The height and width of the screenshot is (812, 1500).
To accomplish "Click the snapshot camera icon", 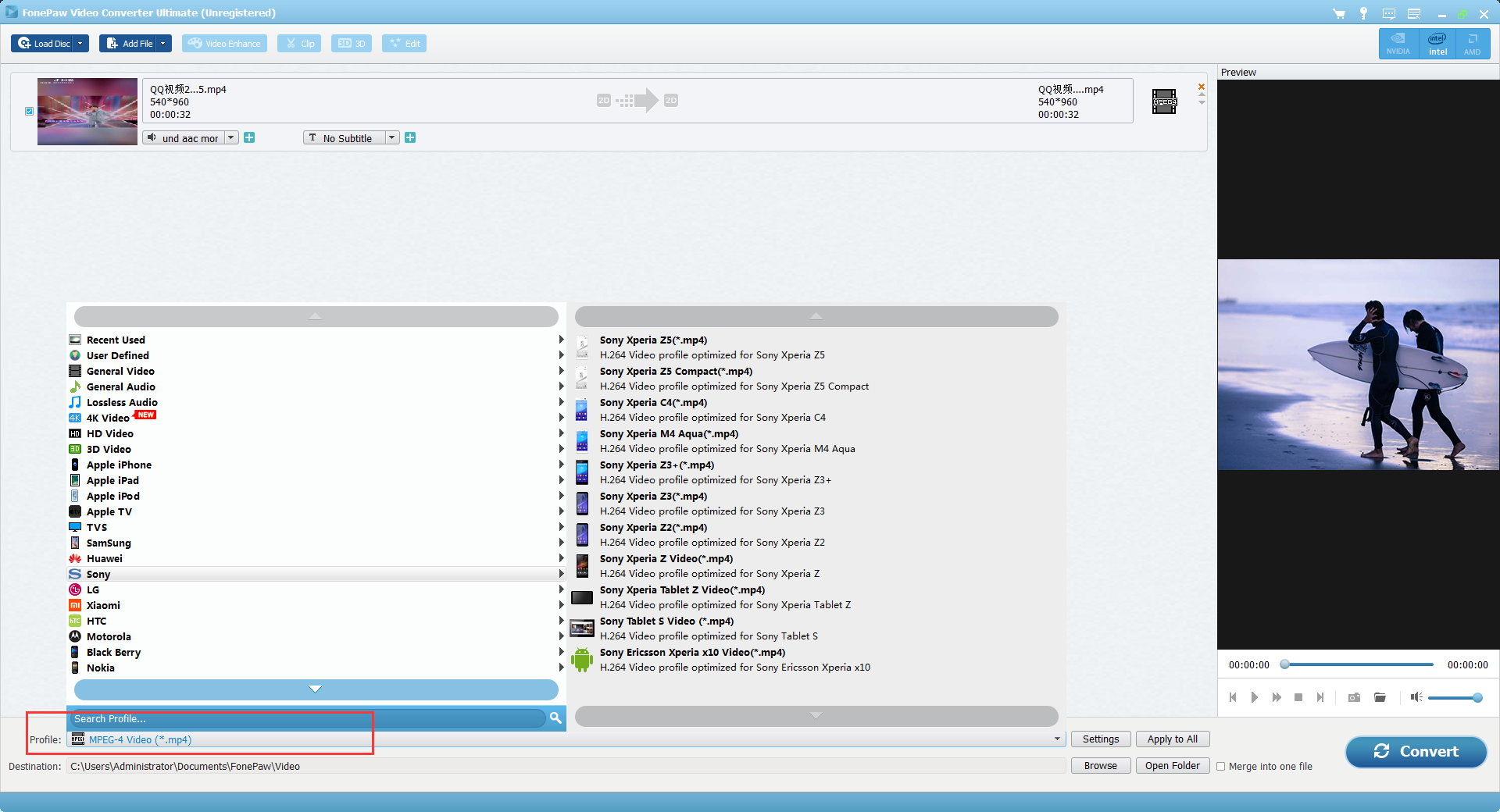I will click(x=1354, y=697).
